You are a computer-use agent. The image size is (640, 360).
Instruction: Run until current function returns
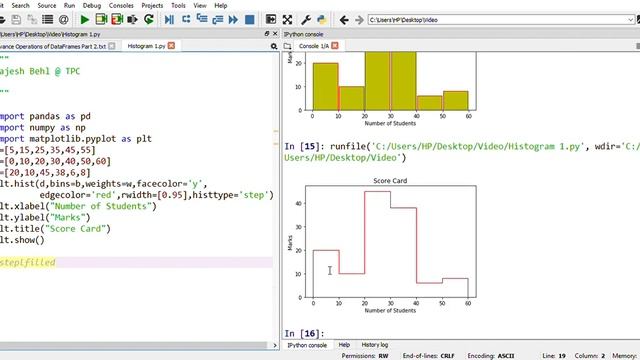(x=218, y=20)
